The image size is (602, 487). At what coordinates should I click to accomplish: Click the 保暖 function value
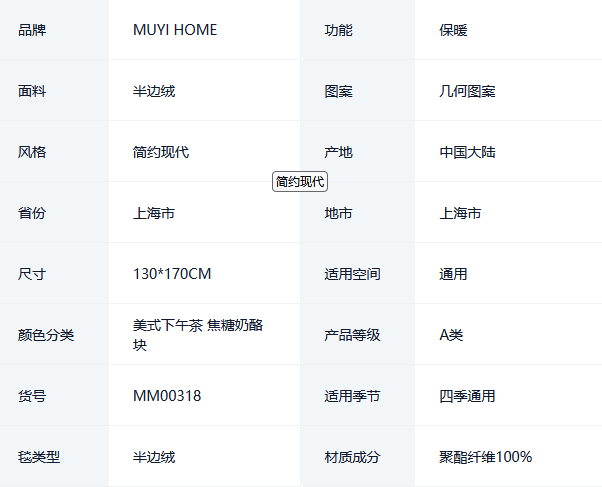click(x=453, y=30)
